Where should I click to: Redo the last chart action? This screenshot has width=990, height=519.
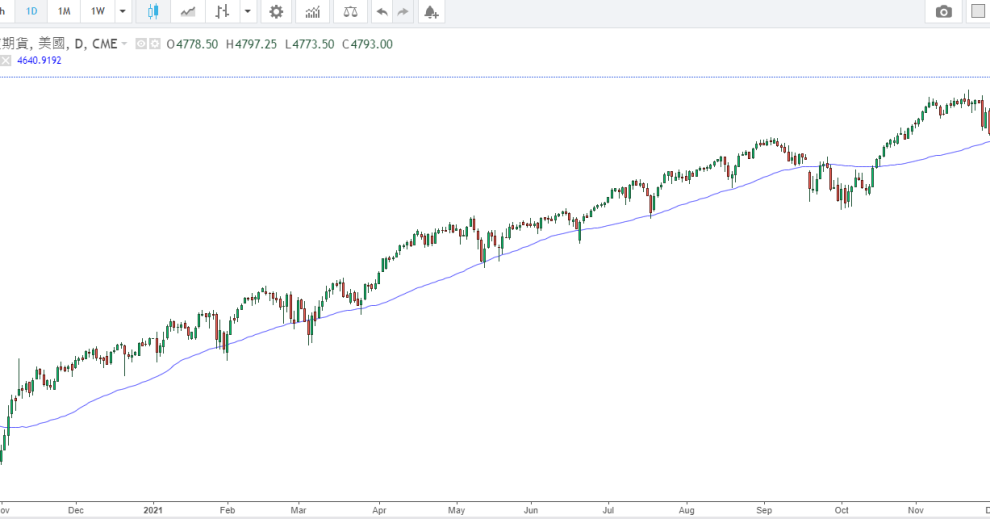click(x=403, y=12)
